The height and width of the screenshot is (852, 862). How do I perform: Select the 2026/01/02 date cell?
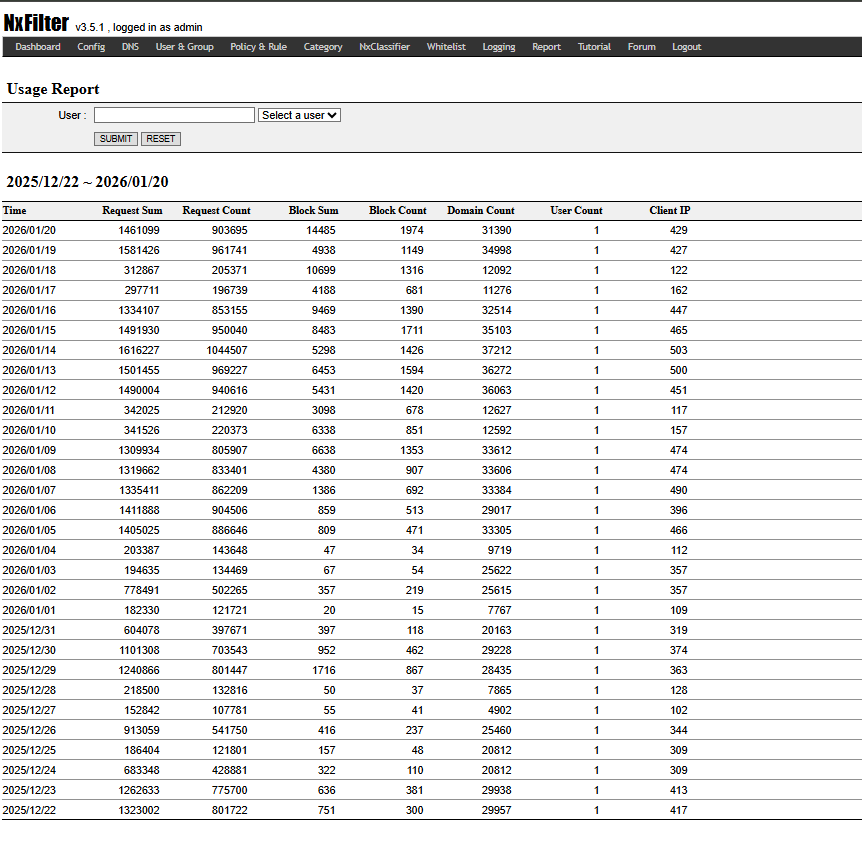29,590
